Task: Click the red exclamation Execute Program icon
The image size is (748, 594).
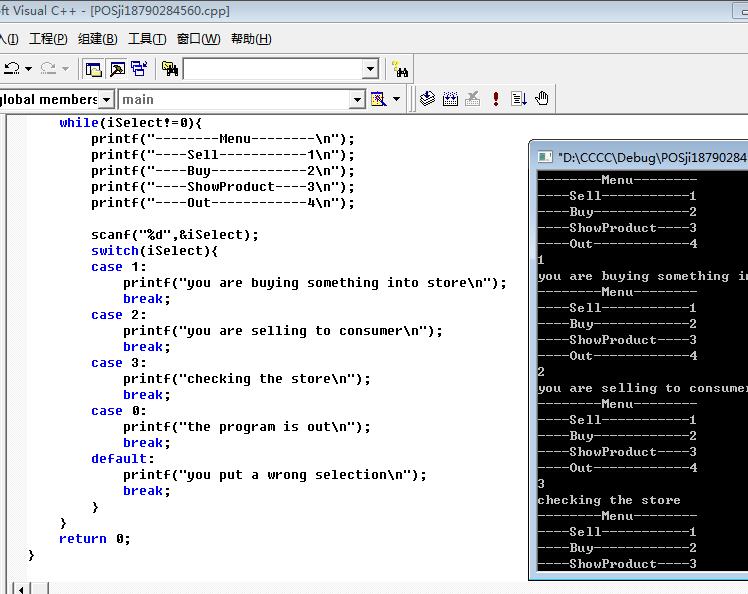Action: (x=496, y=99)
